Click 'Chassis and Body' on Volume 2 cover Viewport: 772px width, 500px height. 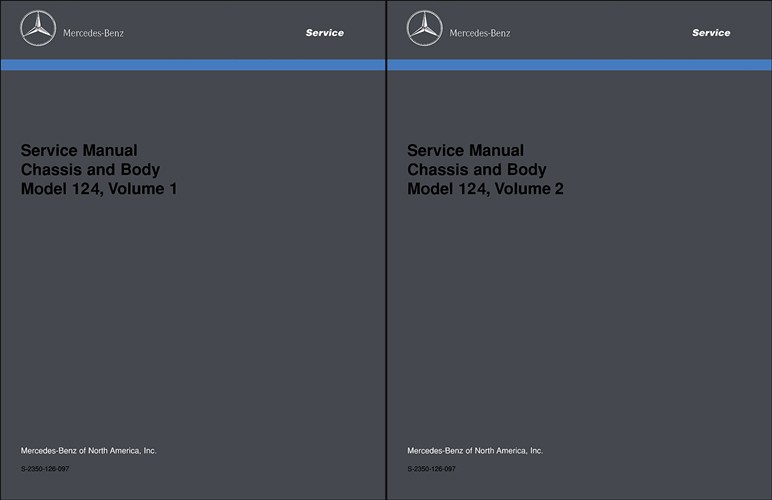477,170
